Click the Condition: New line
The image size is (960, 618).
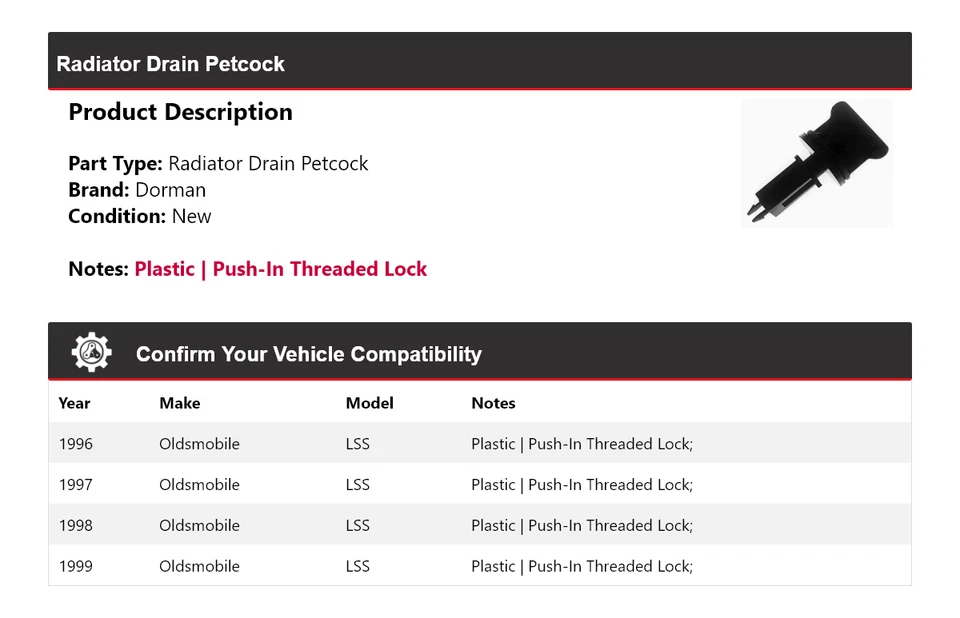(x=140, y=216)
